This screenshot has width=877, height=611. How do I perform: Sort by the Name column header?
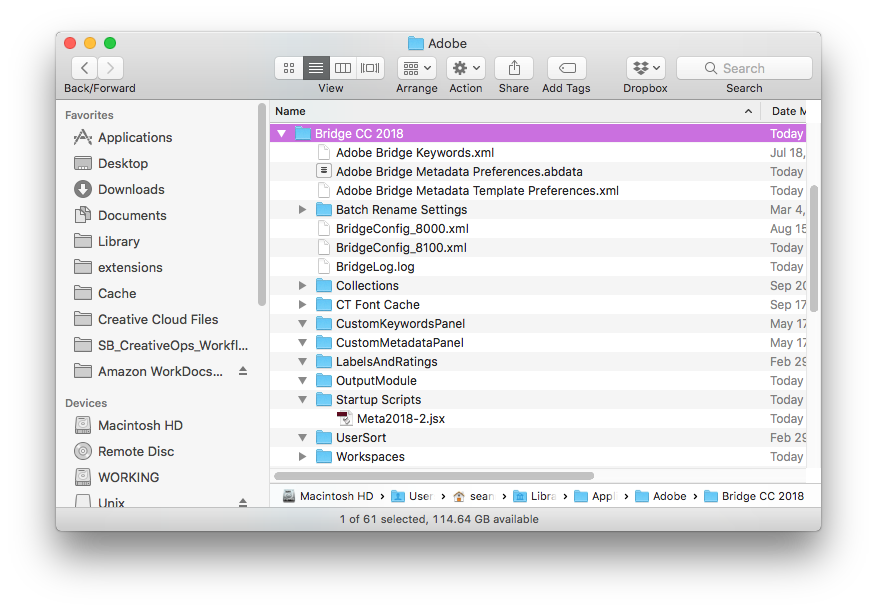click(x=515, y=111)
